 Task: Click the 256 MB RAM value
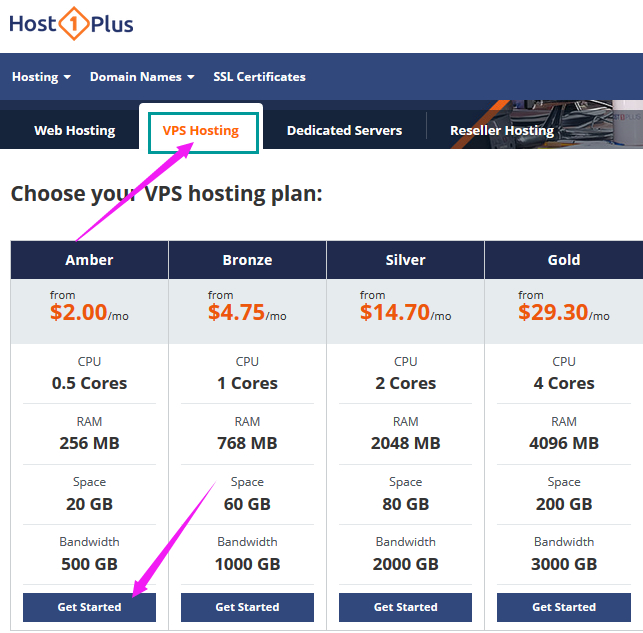coord(89,443)
